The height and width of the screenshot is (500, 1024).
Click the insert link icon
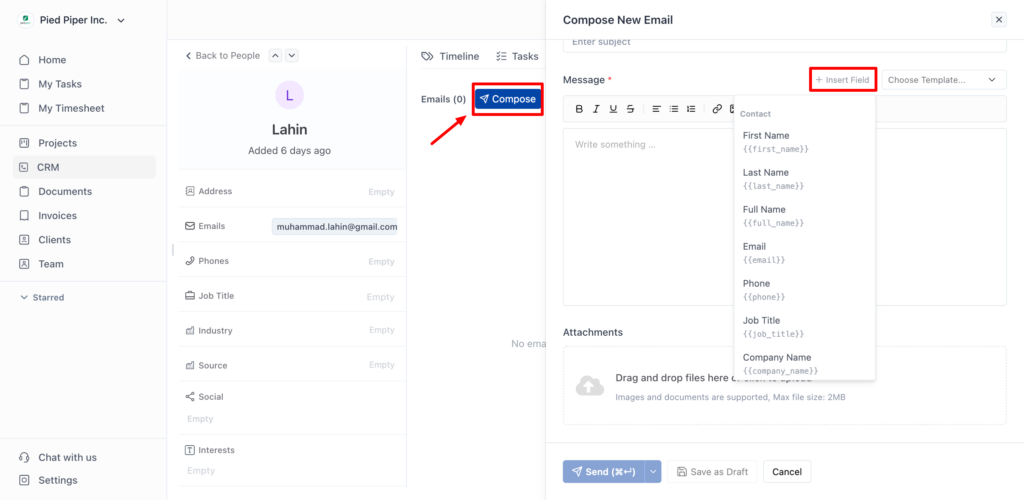pos(717,109)
